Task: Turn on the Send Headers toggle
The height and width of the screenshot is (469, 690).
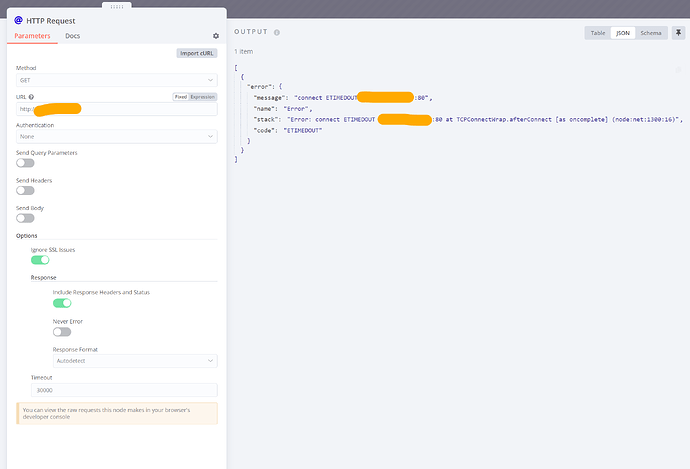Action: [25, 191]
